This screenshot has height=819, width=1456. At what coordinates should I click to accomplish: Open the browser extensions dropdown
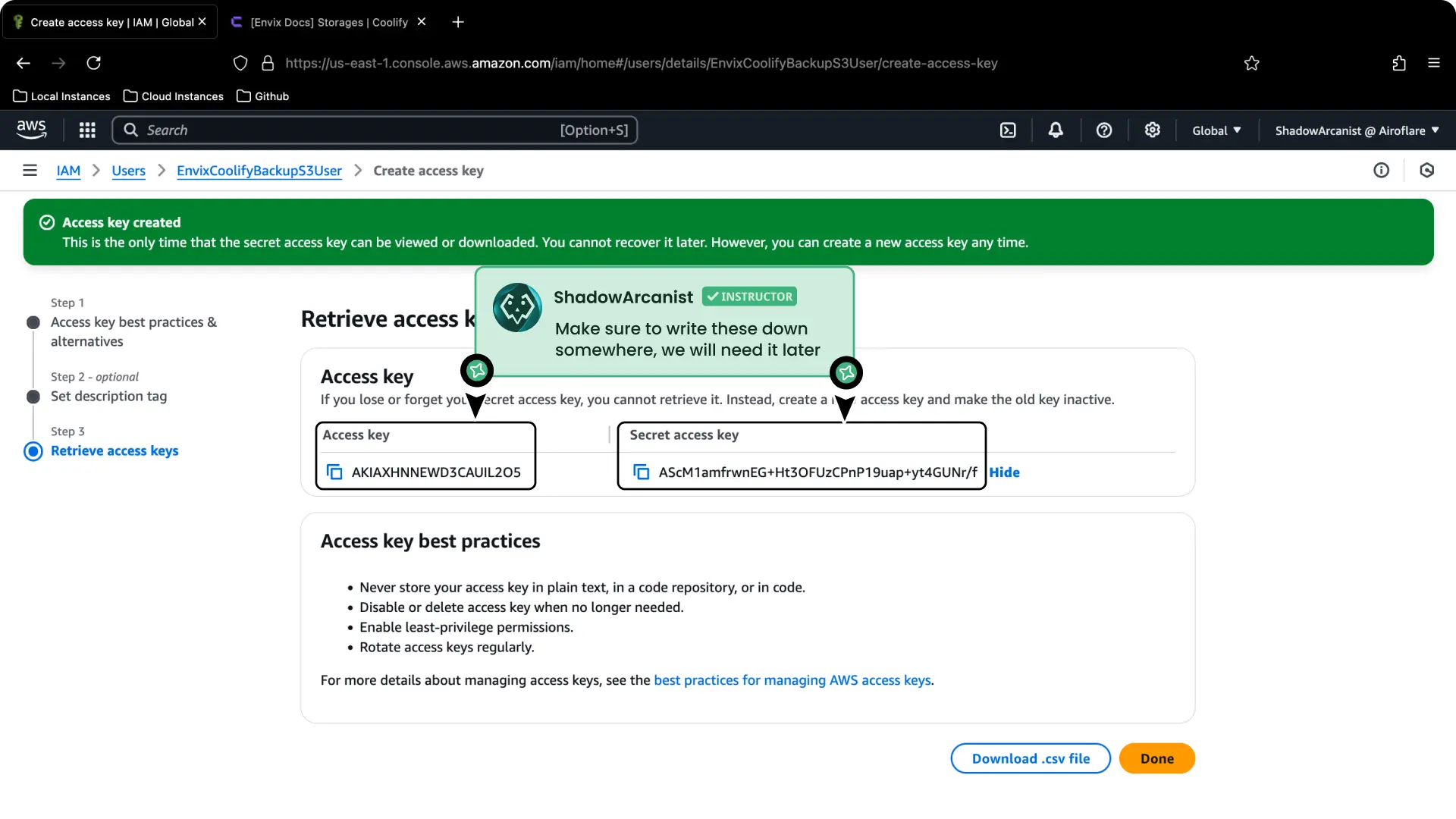click(x=1399, y=63)
